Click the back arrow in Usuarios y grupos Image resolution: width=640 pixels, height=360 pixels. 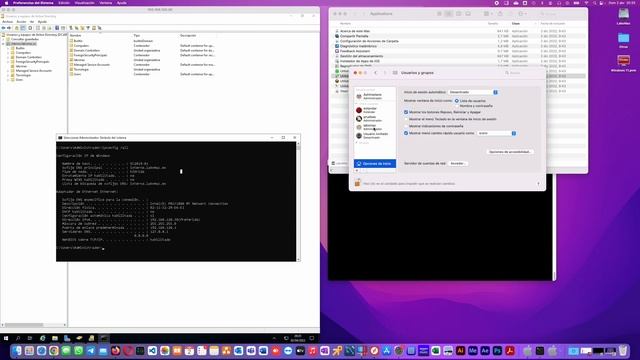[x=376, y=73]
